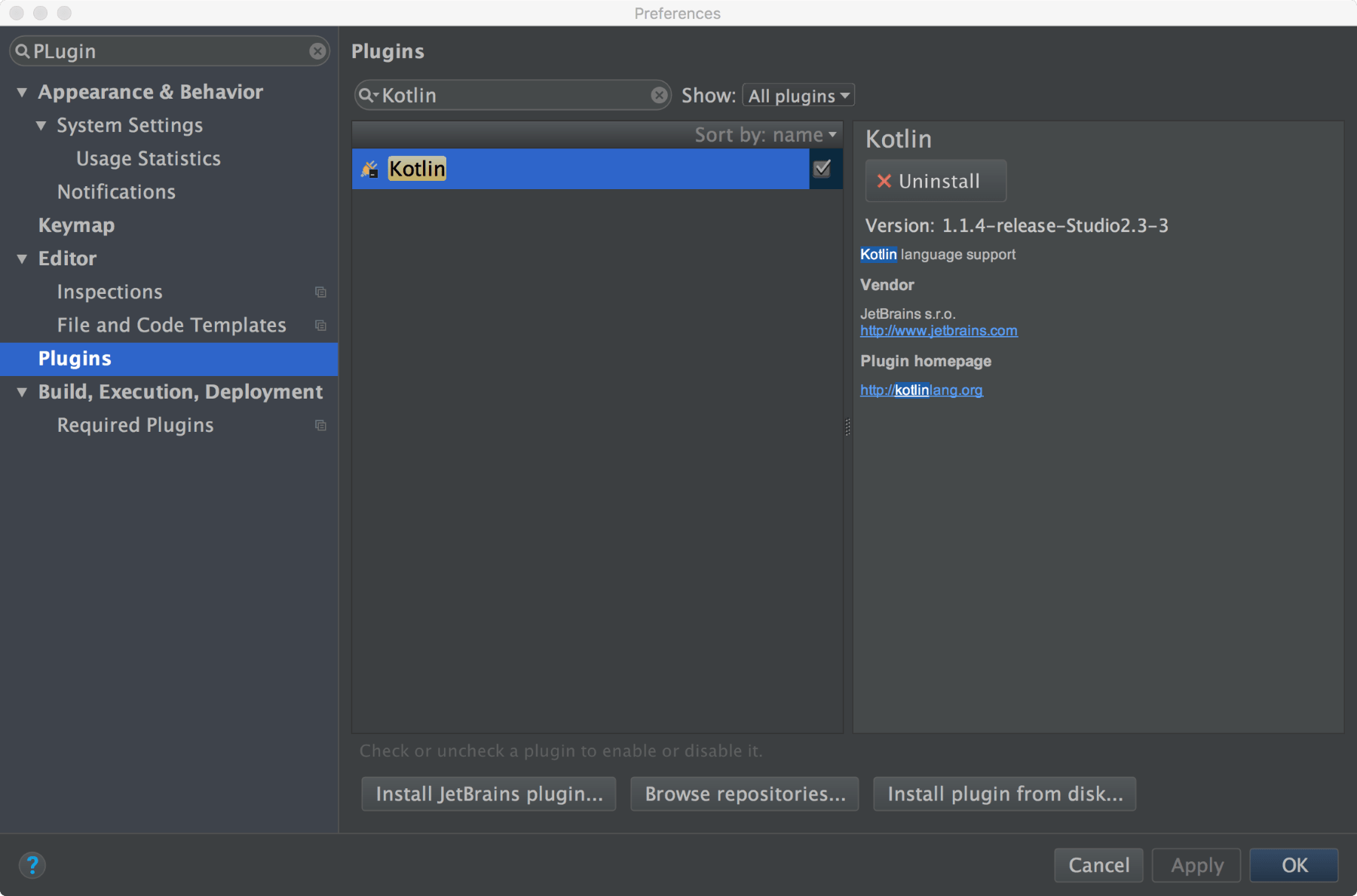Click the copy settings icon next to Inspections
This screenshot has width=1357, height=896.
click(320, 292)
